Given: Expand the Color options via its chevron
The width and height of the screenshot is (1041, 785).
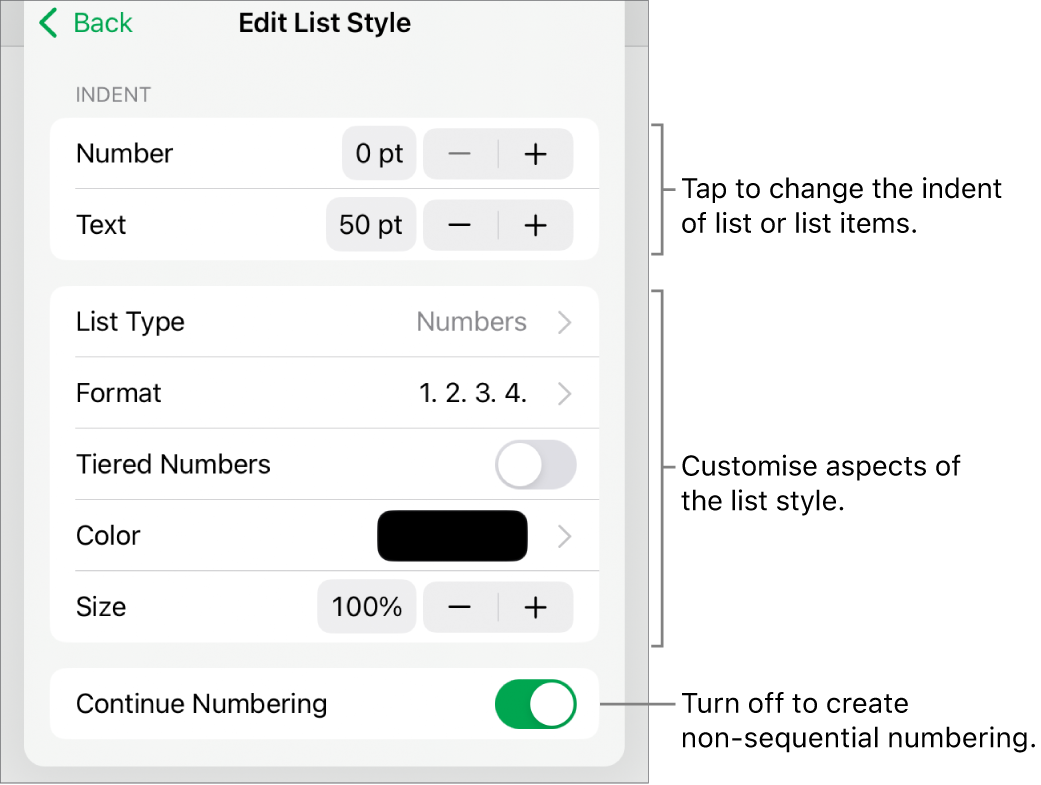Looking at the screenshot, I should (x=563, y=535).
